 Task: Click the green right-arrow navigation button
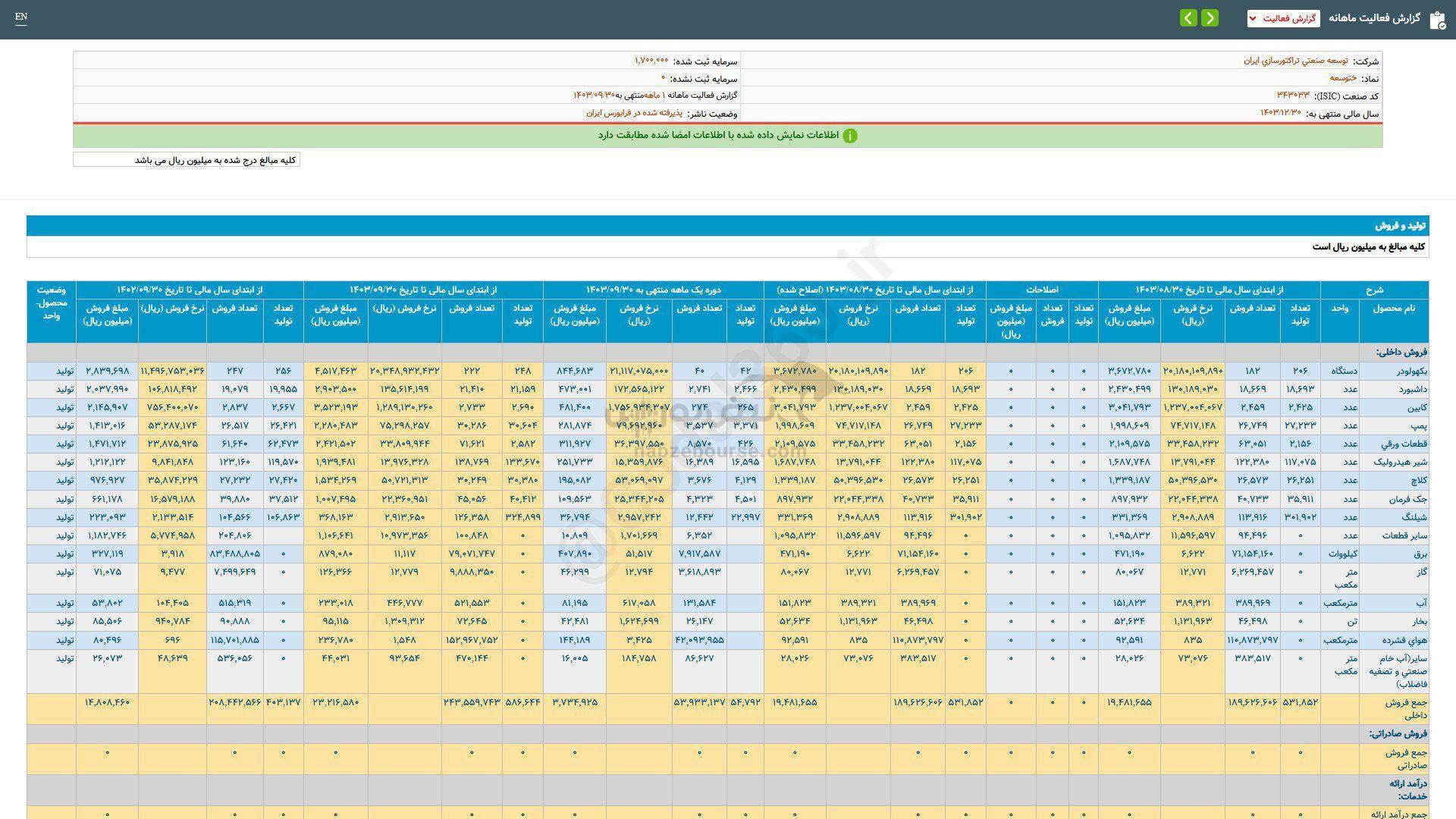1210,18
